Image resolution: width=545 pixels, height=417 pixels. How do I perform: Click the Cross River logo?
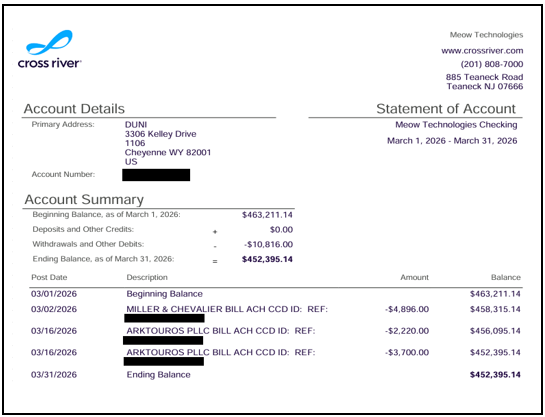50,49
